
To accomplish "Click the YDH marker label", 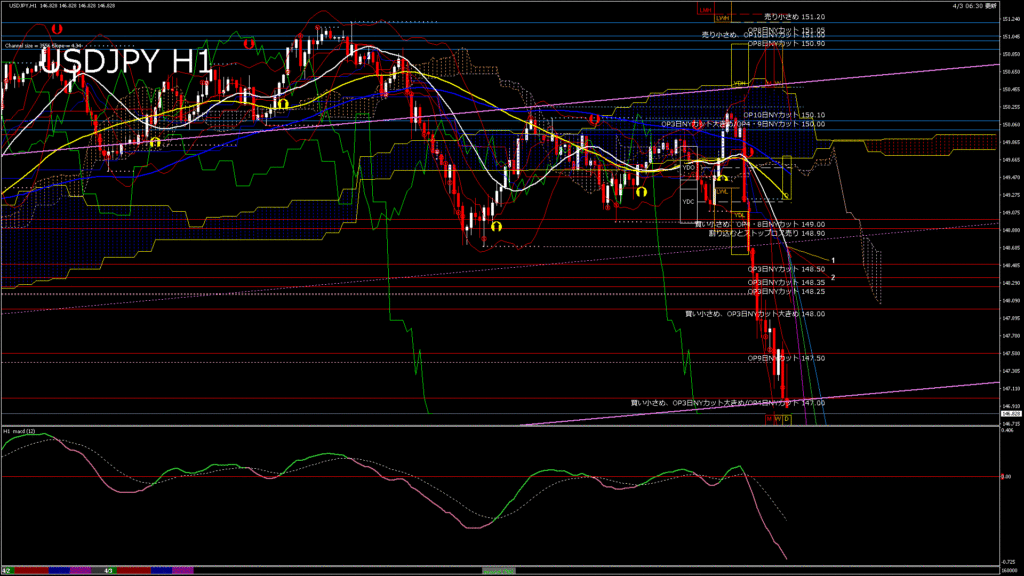I will [x=739, y=84].
